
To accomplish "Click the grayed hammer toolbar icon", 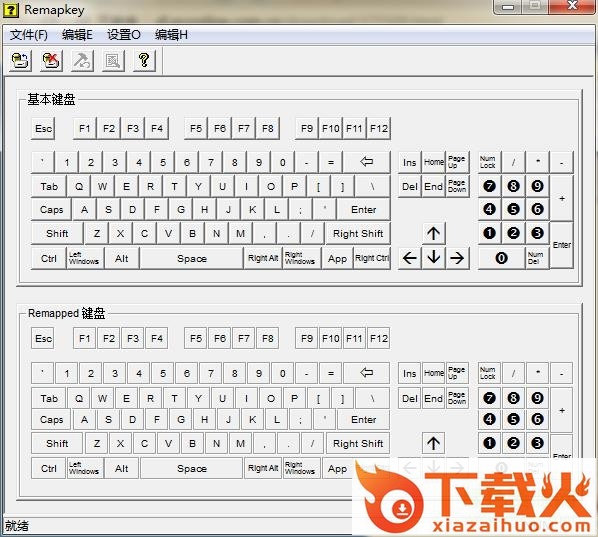I will pos(82,60).
